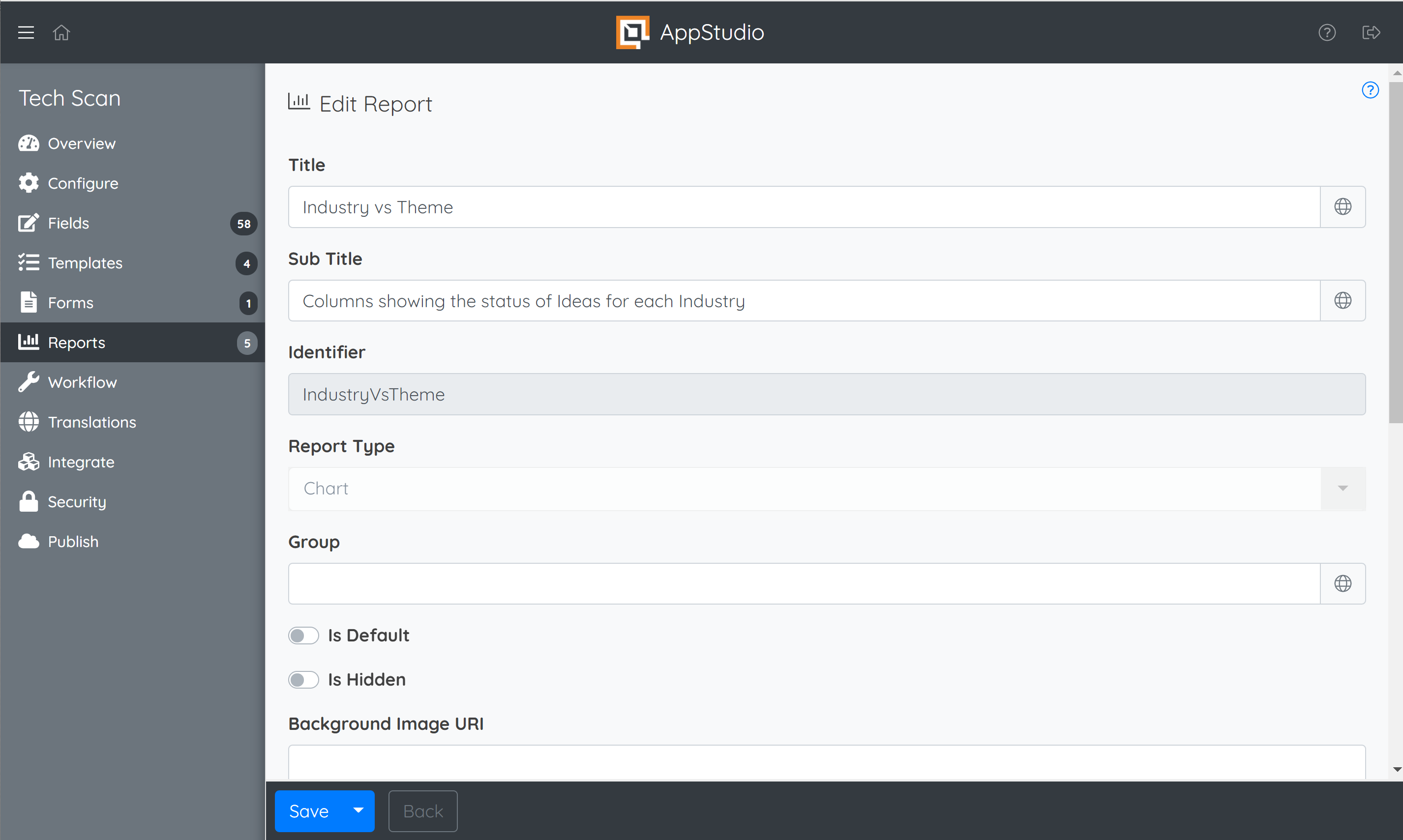Toggle the Is Hidden switch

[x=303, y=680]
